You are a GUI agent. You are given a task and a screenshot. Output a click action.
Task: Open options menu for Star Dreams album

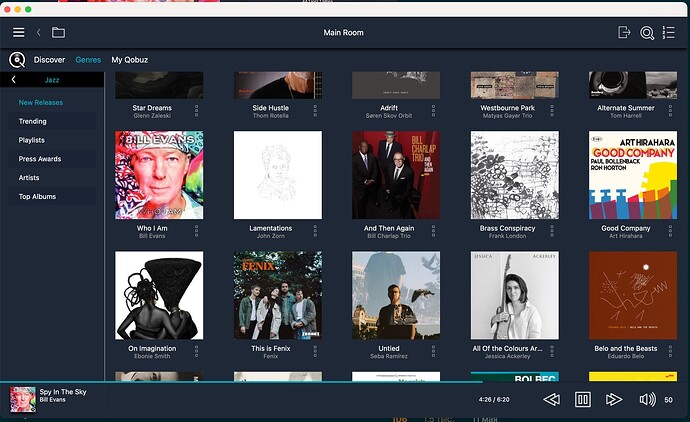(196, 111)
